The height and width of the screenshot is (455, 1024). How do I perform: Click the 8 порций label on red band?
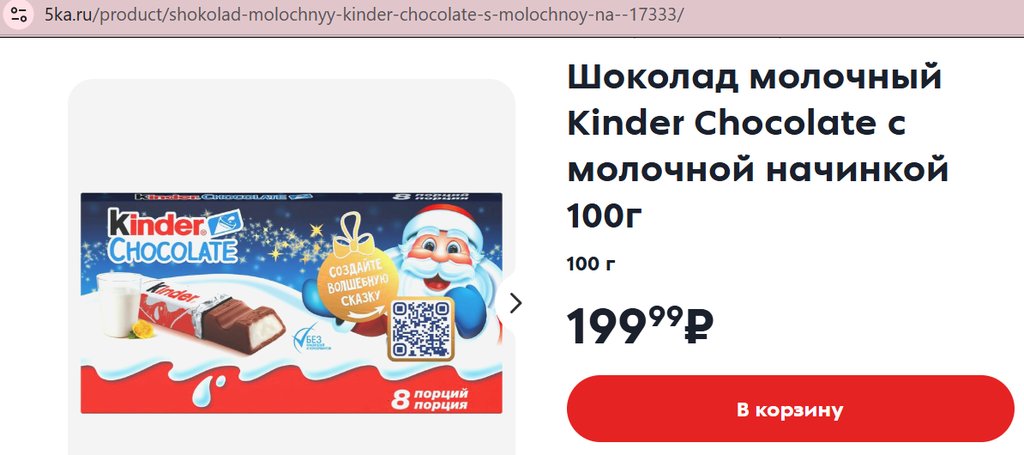(x=429, y=398)
